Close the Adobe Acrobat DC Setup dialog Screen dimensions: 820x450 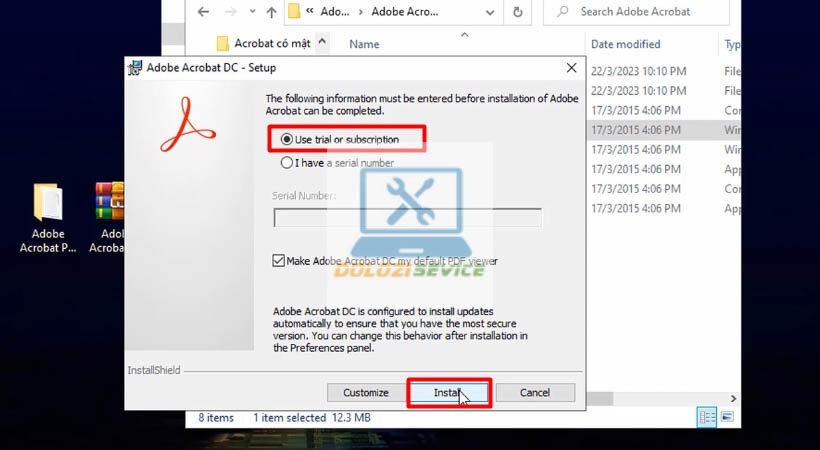571,68
